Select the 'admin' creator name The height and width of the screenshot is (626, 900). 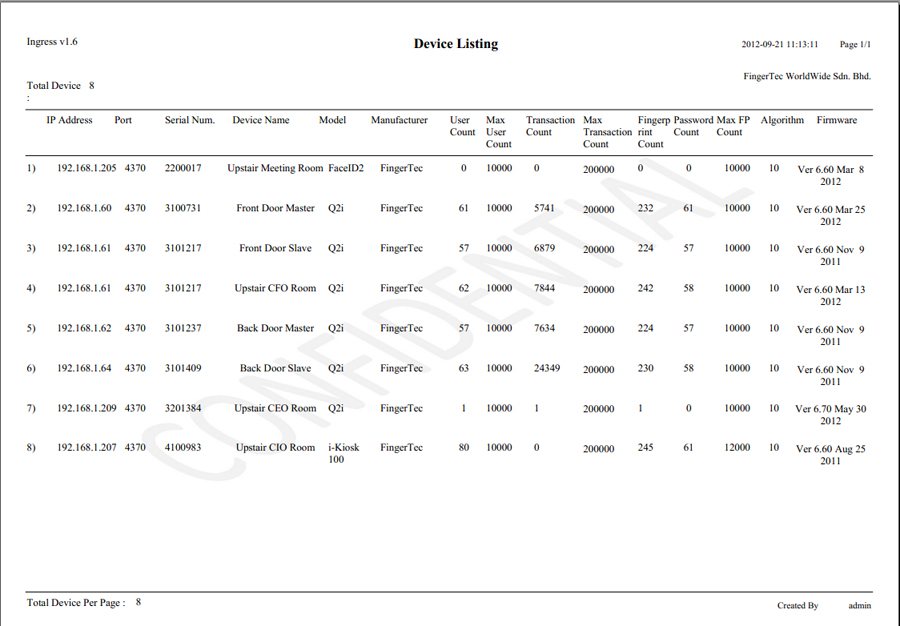point(860,606)
